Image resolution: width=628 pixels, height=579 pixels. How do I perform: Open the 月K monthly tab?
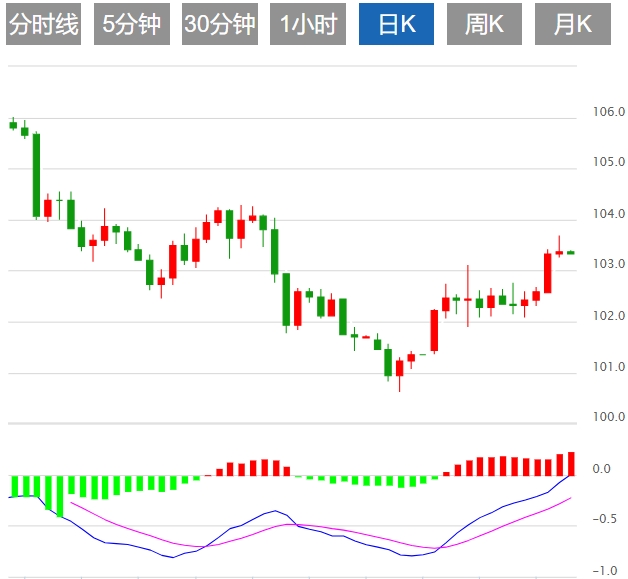pos(572,25)
